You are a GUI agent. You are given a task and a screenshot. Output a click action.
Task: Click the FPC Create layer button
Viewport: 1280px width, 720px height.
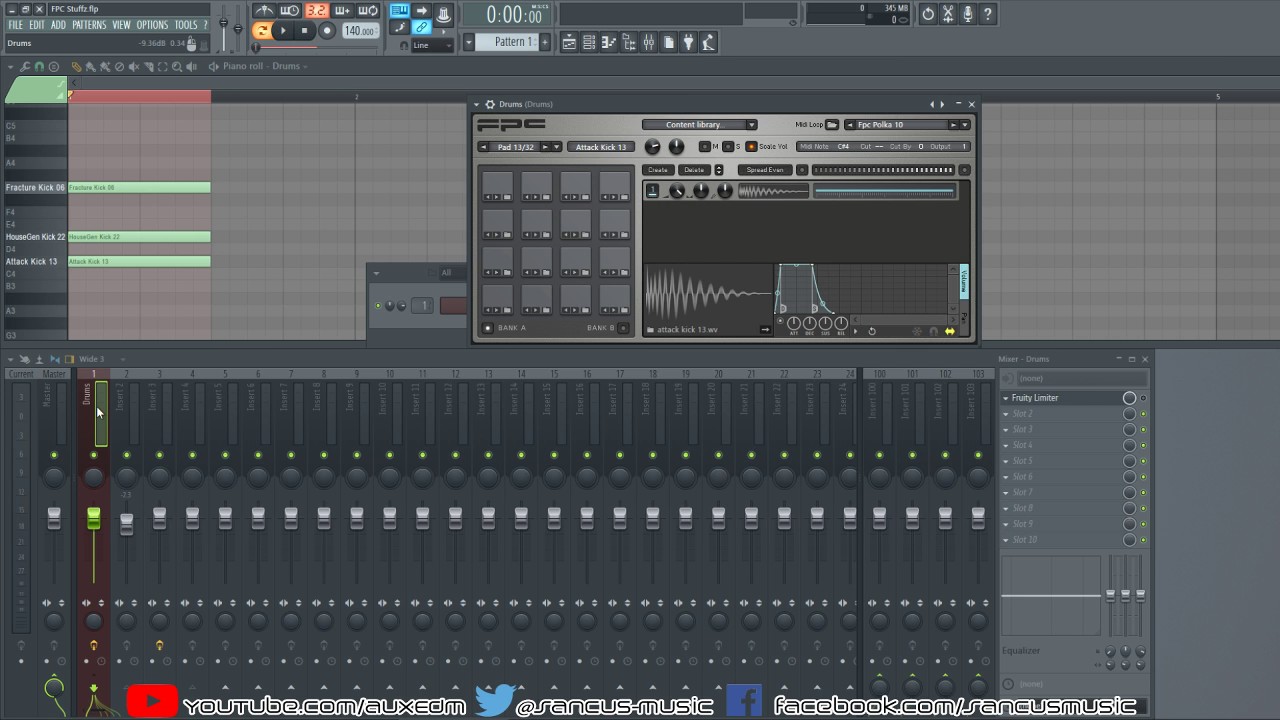[658, 170]
